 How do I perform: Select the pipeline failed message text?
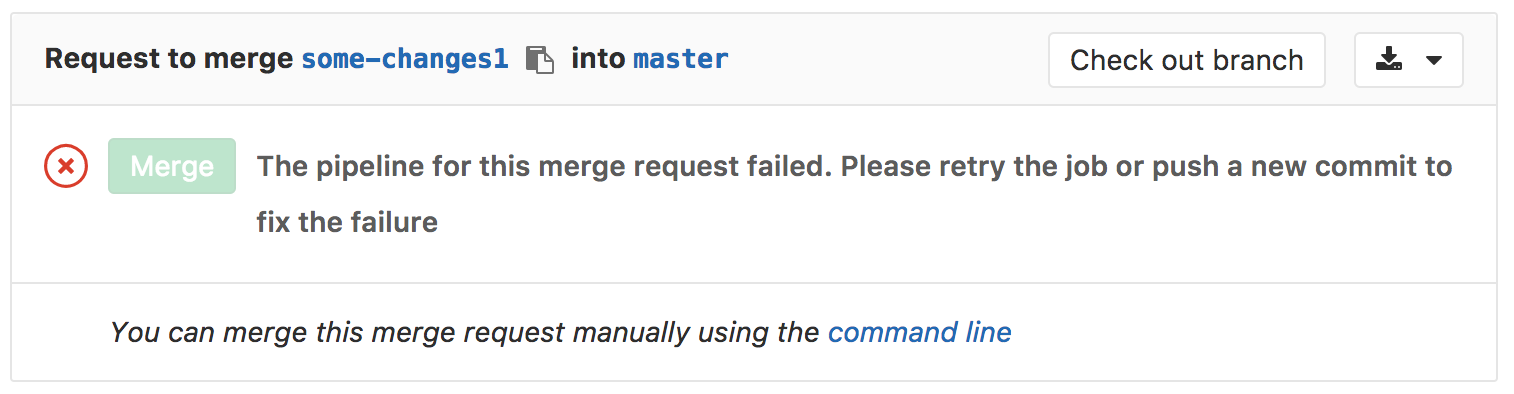click(855, 193)
